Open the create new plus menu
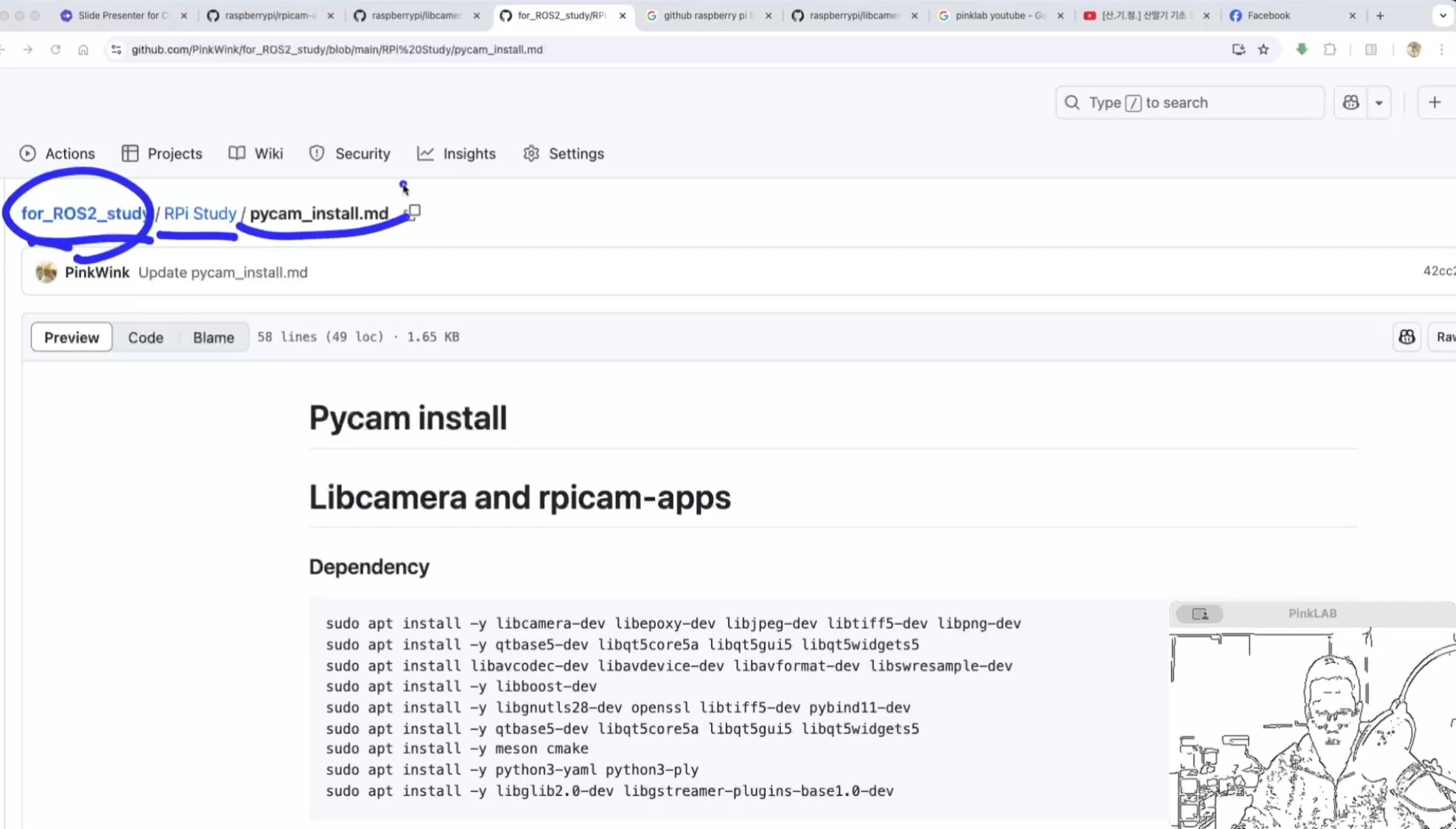The width and height of the screenshot is (1456, 829). (x=1434, y=102)
